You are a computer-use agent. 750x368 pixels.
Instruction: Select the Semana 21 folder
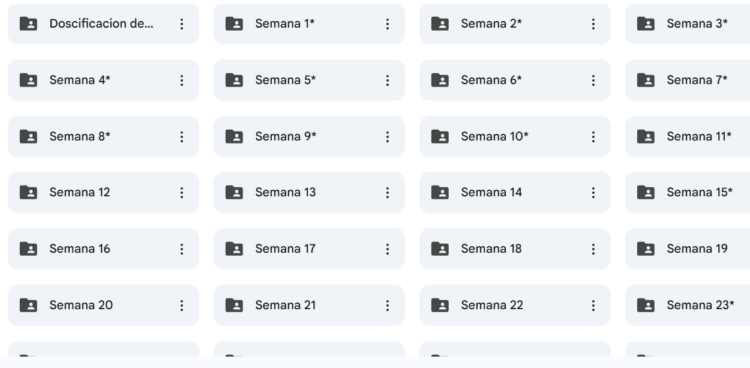point(309,305)
